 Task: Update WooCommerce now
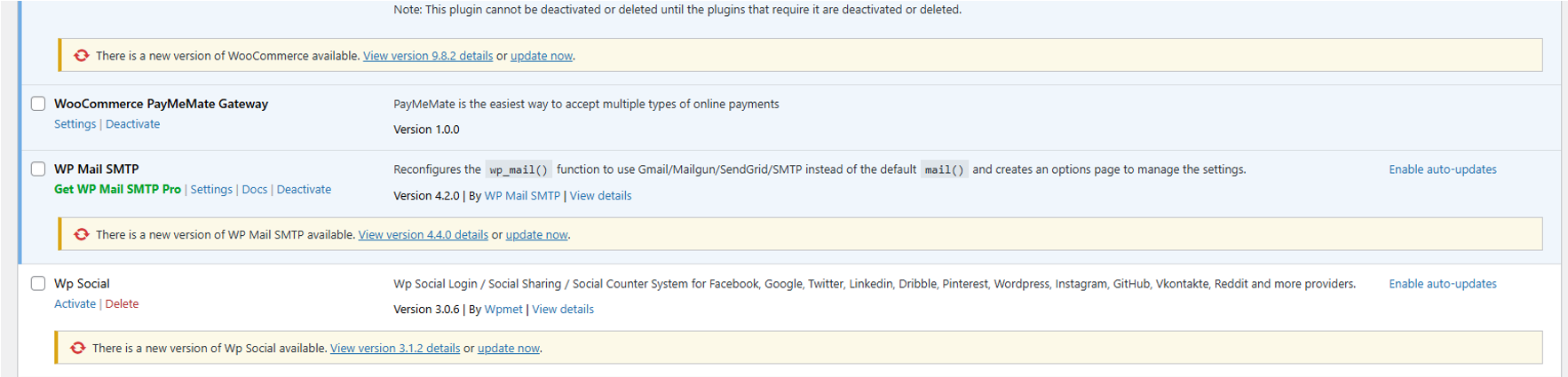pyautogui.click(x=541, y=56)
